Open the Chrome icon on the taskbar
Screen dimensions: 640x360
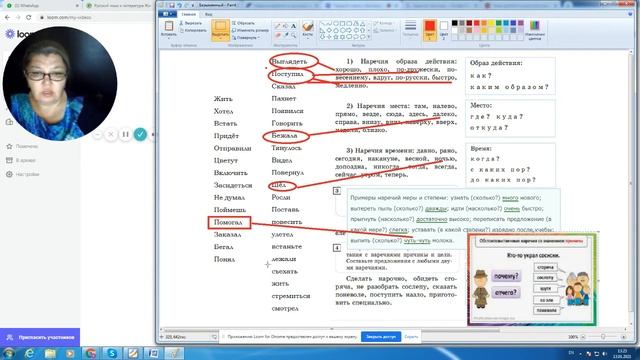[x=91, y=353]
